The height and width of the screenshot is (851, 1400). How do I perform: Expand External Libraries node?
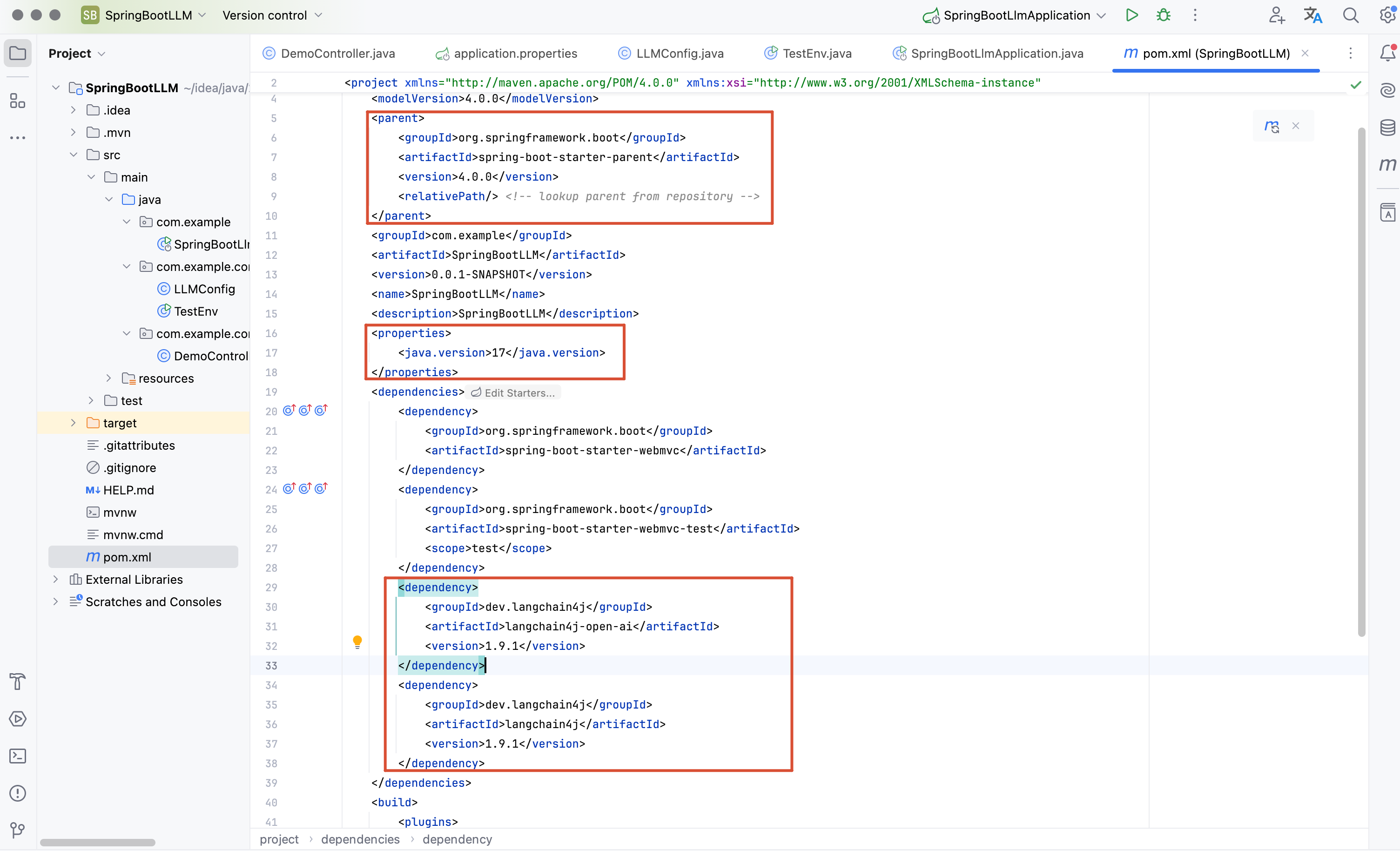(x=56, y=579)
